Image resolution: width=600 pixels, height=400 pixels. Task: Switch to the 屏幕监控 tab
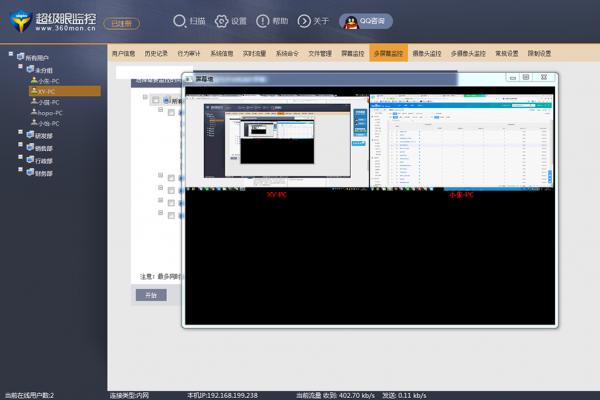click(353, 53)
